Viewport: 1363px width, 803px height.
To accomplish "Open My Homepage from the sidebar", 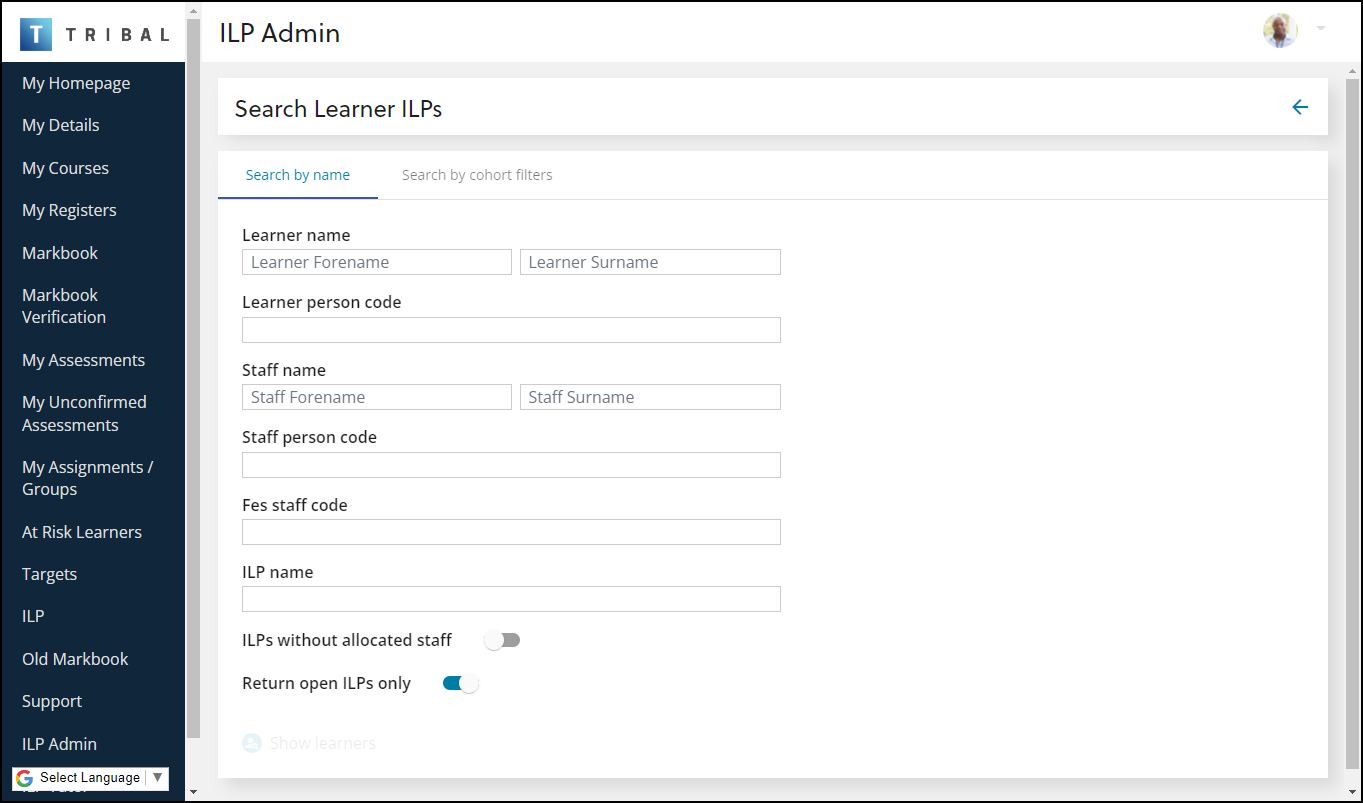I will tap(76, 83).
